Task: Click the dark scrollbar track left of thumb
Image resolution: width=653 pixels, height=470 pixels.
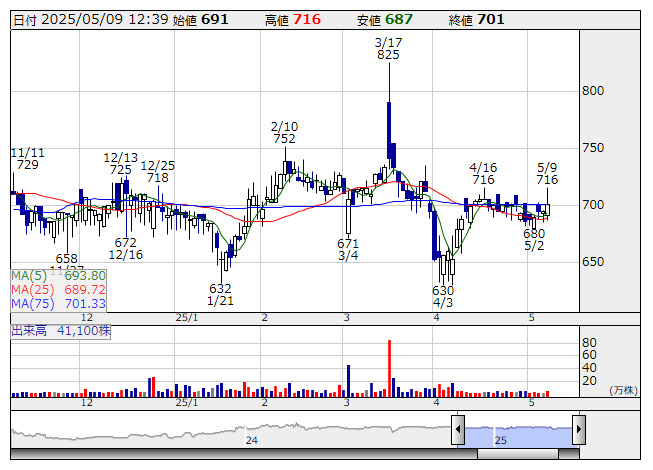Action: coord(244,454)
